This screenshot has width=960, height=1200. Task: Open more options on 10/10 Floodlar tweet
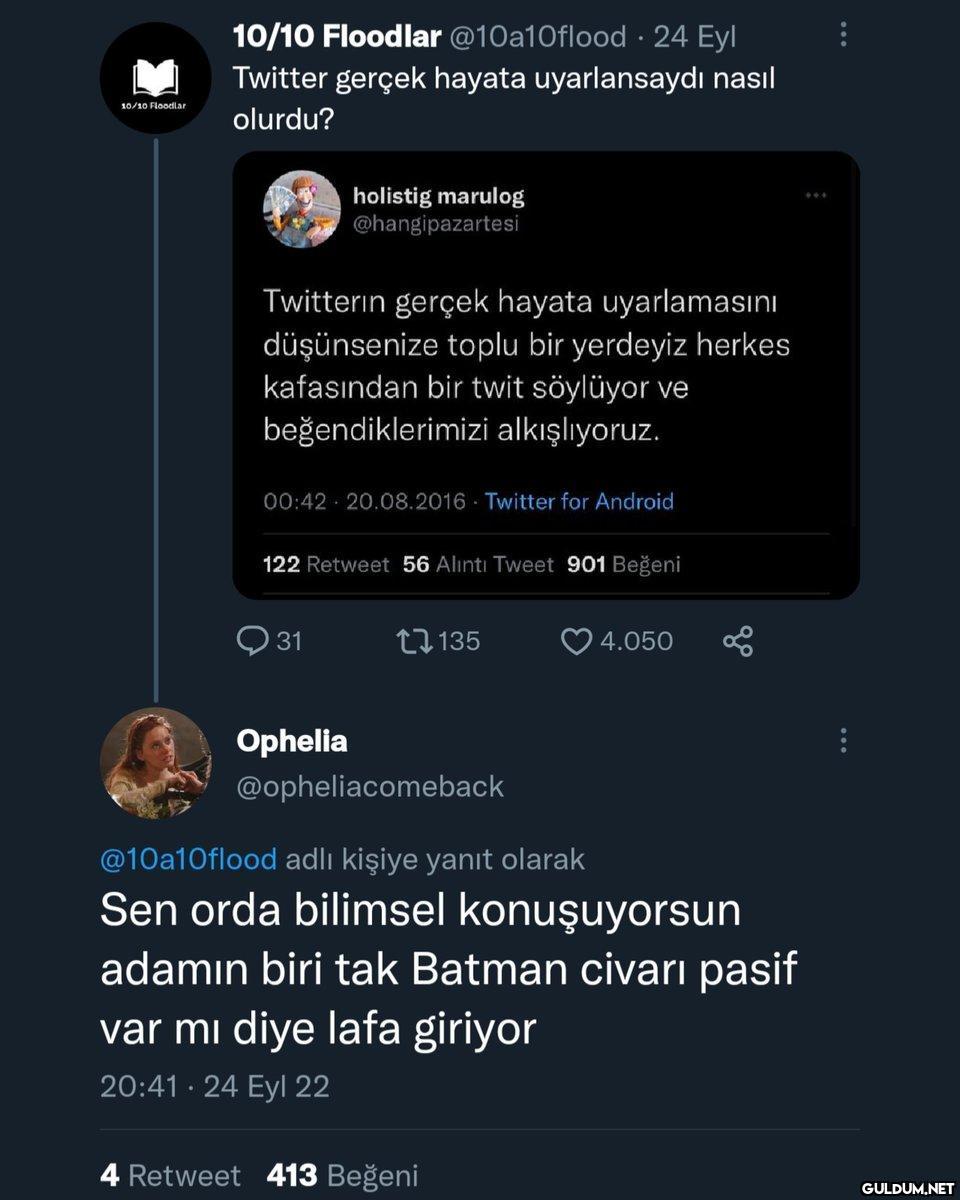pos(844,37)
